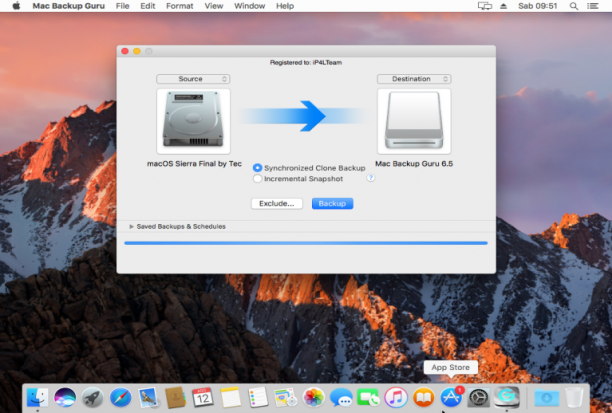This screenshot has width=612, height=413.
Task: Open Finder from the dock
Action: point(37,397)
